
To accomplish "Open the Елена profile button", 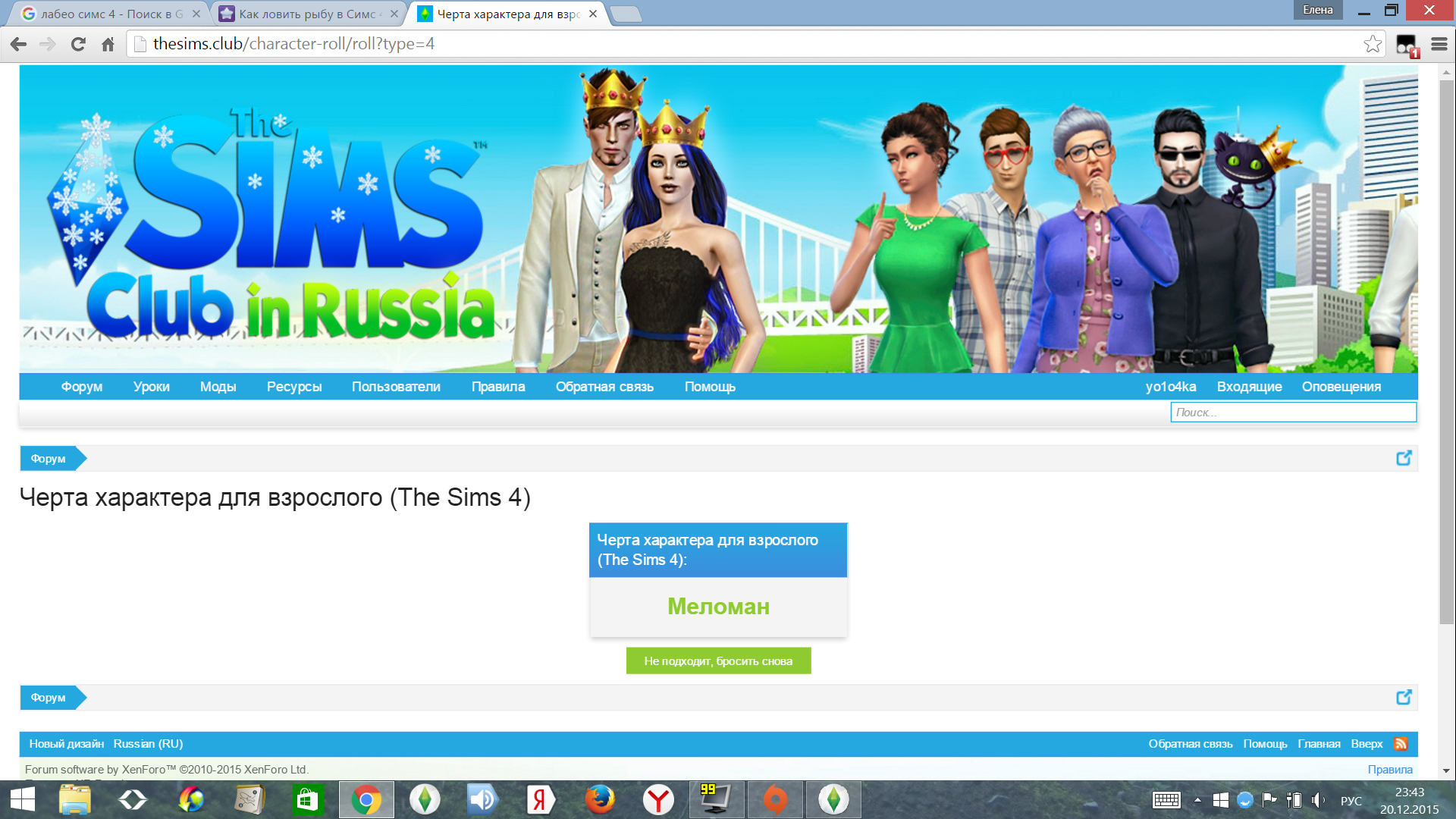I will 1317,10.
